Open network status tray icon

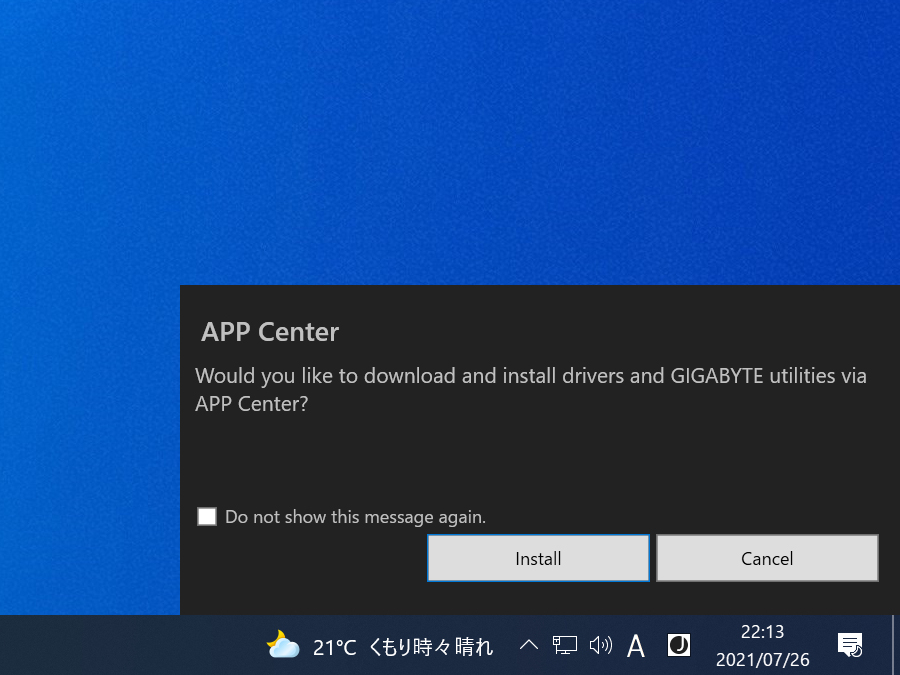pos(565,645)
